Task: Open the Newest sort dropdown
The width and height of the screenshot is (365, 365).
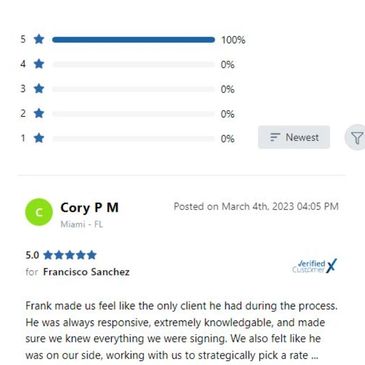Action: click(x=294, y=137)
